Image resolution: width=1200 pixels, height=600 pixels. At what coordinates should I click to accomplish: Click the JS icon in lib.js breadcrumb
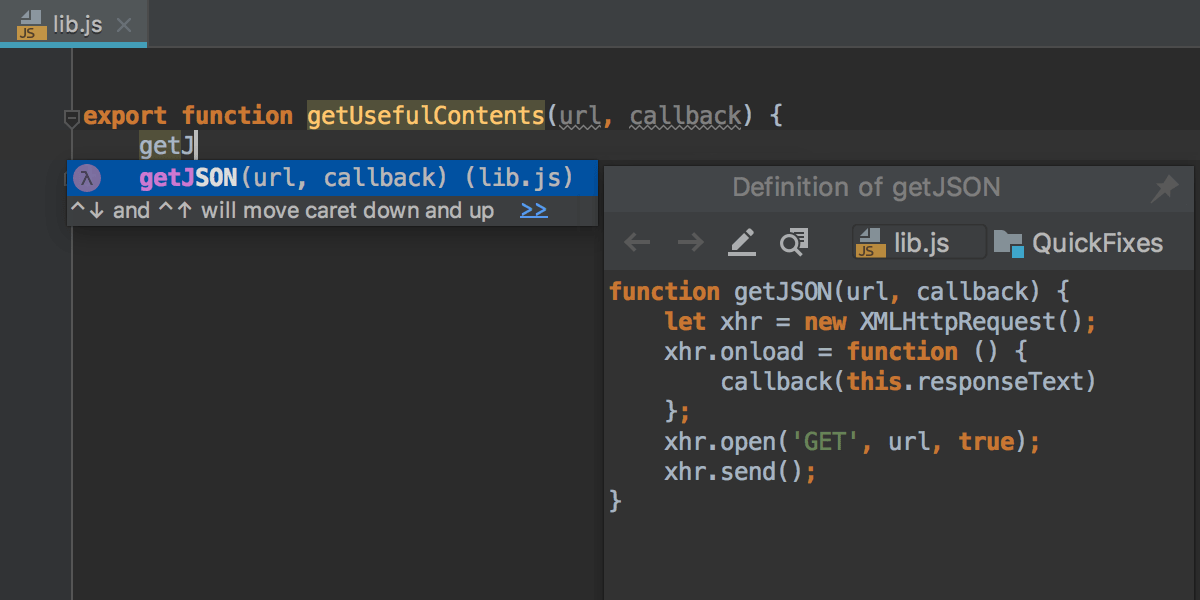click(x=873, y=242)
